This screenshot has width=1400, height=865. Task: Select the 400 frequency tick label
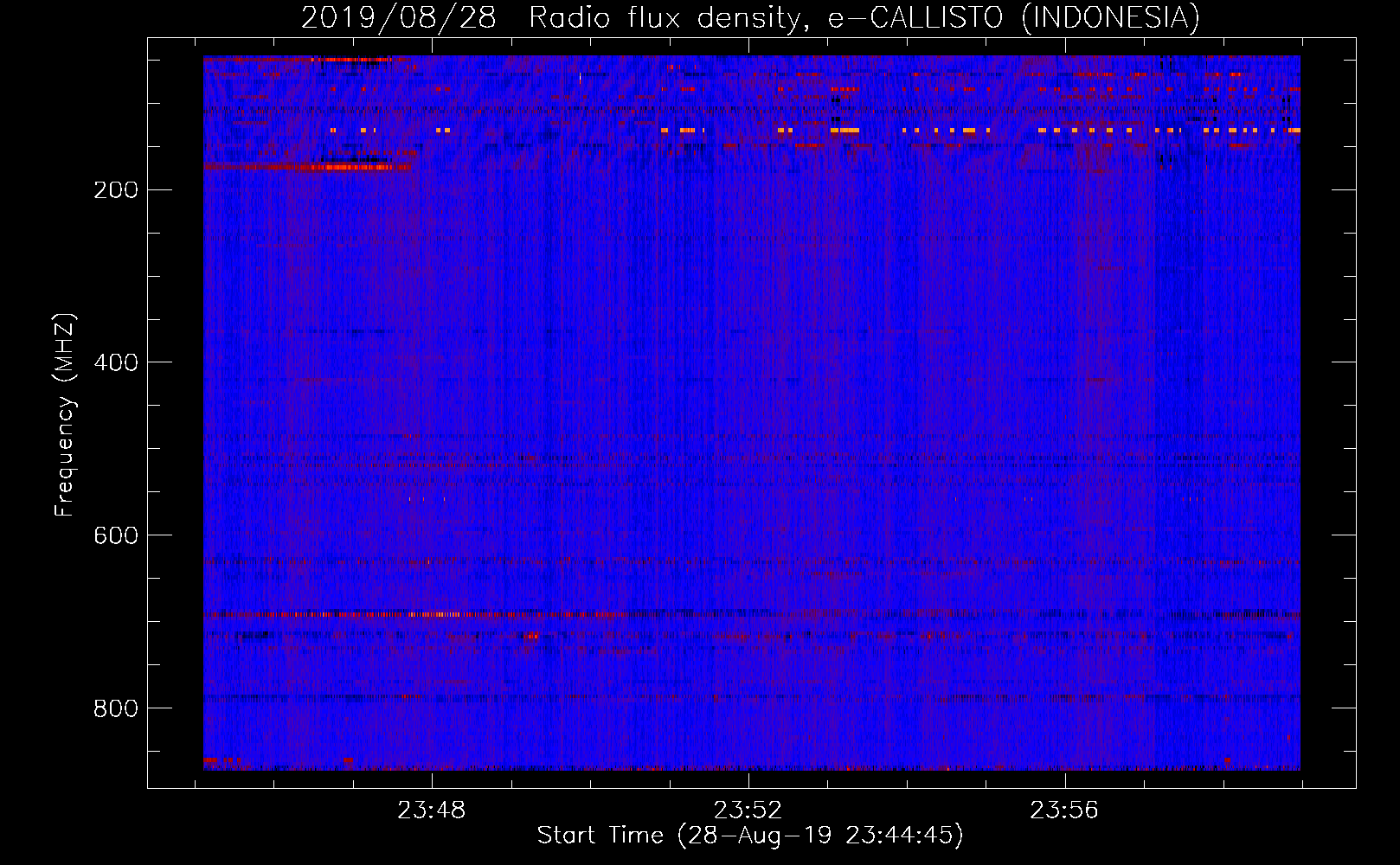(x=116, y=363)
